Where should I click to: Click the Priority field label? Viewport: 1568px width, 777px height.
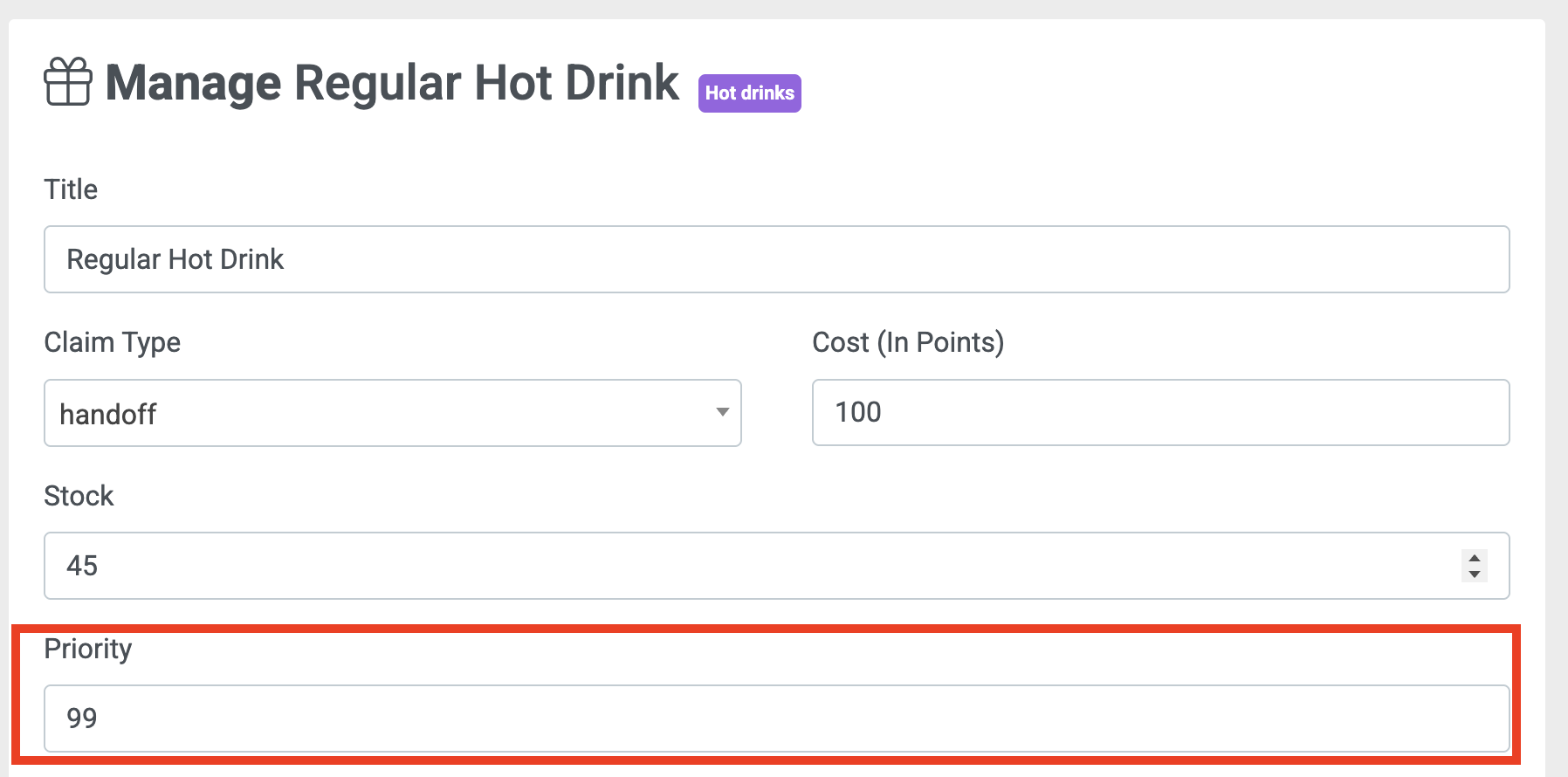(x=88, y=649)
